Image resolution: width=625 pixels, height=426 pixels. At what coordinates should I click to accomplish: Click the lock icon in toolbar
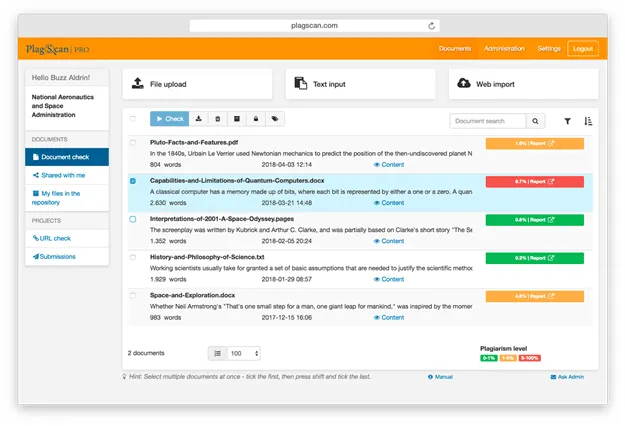(255, 119)
